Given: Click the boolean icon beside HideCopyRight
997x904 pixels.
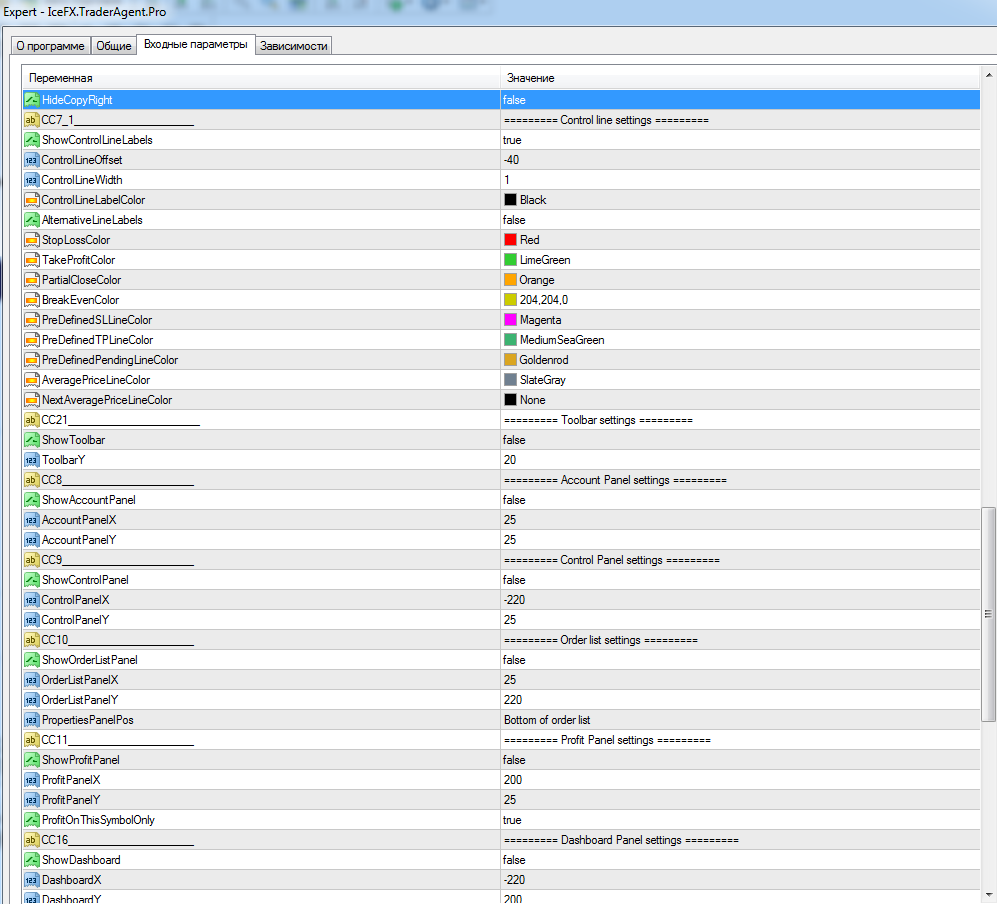Looking at the screenshot, I should (31, 100).
